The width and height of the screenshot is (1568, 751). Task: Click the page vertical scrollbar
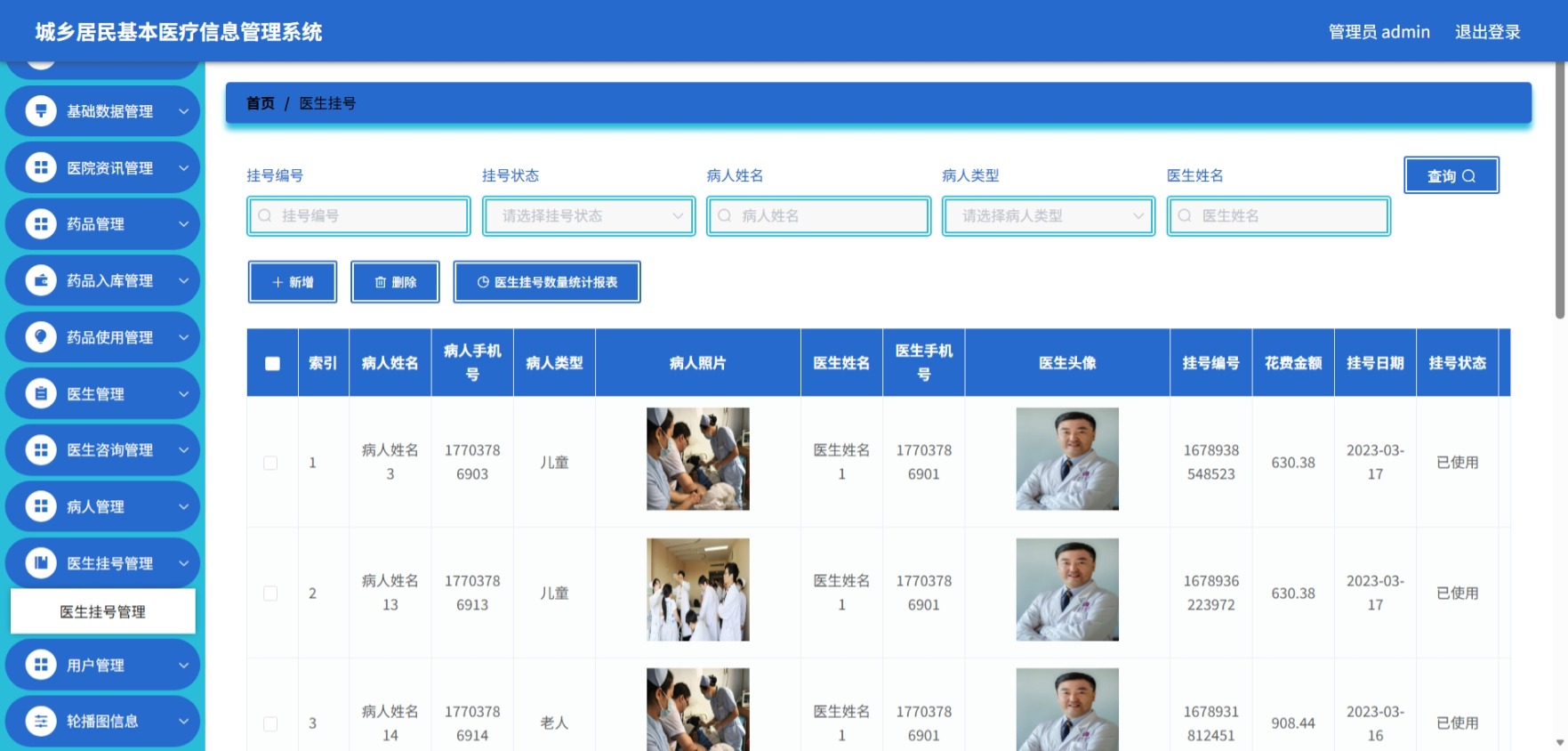point(1560,191)
